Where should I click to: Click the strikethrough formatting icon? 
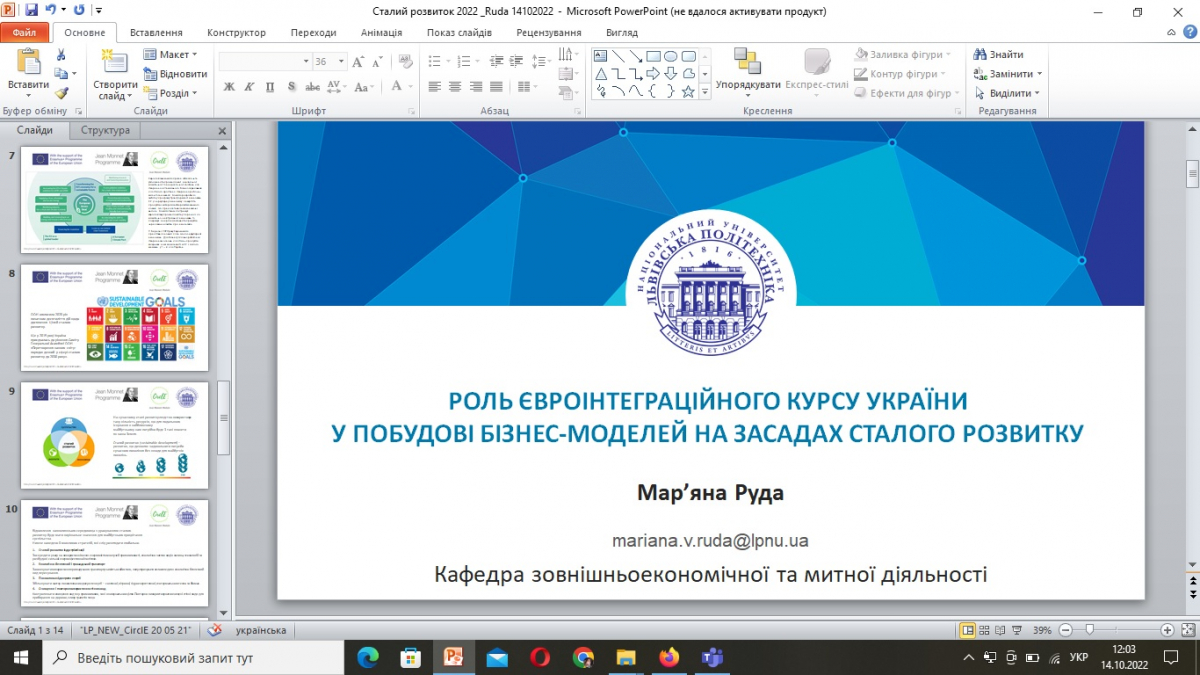click(x=314, y=86)
